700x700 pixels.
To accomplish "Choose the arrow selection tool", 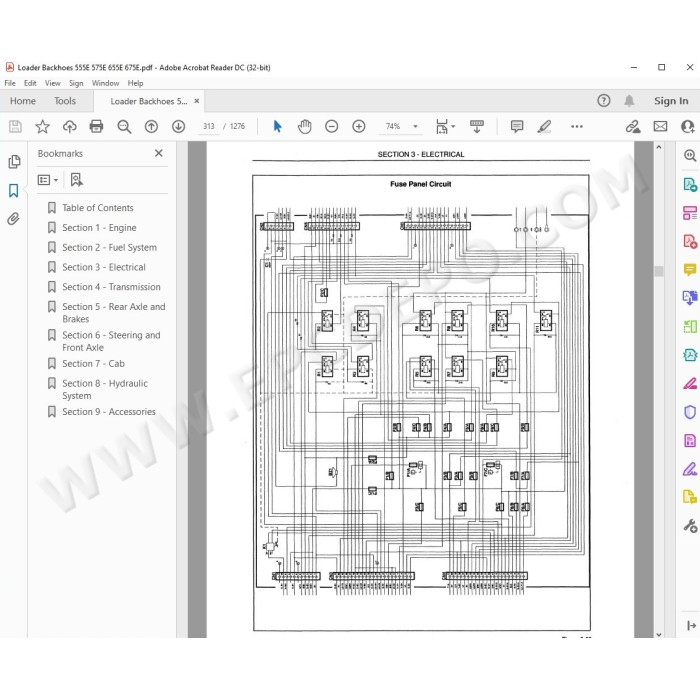I will (x=277, y=127).
